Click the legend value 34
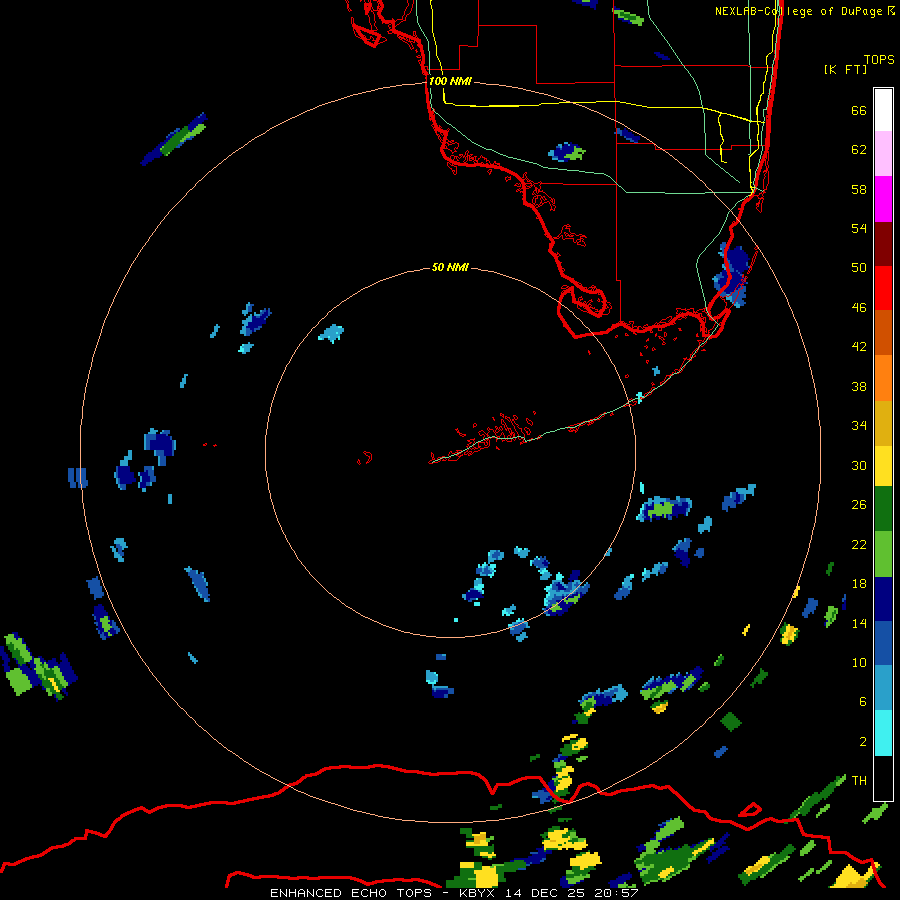The image size is (900, 900). click(859, 425)
